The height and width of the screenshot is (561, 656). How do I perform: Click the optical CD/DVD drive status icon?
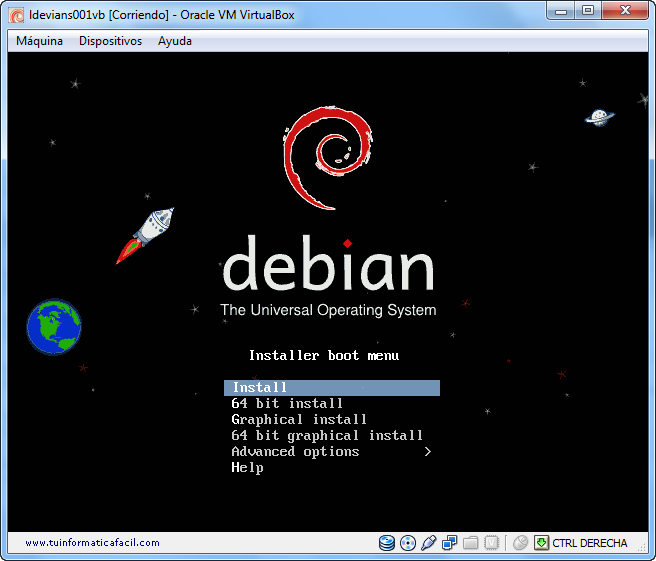coord(408,543)
